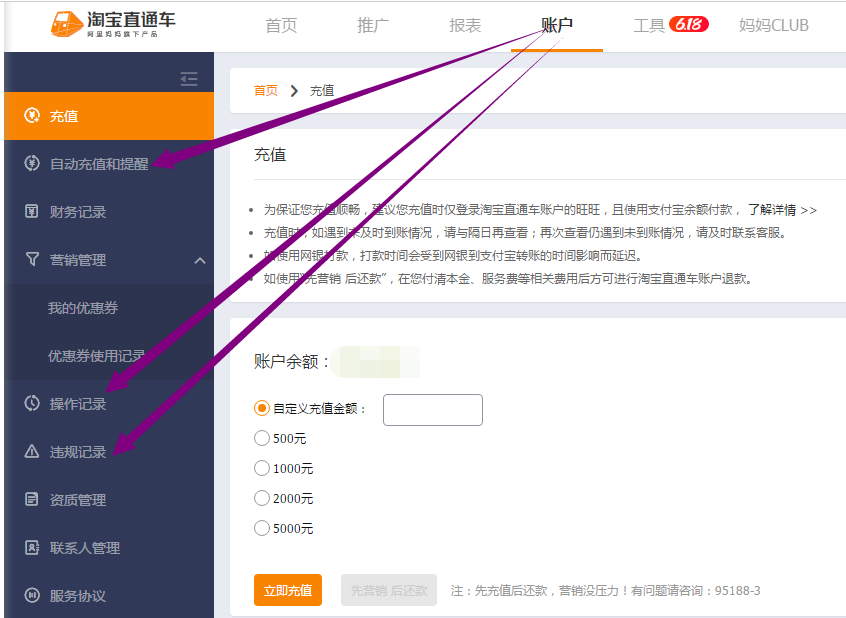
Task: Click the blurred 账户余额 value
Action: point(376,362)
